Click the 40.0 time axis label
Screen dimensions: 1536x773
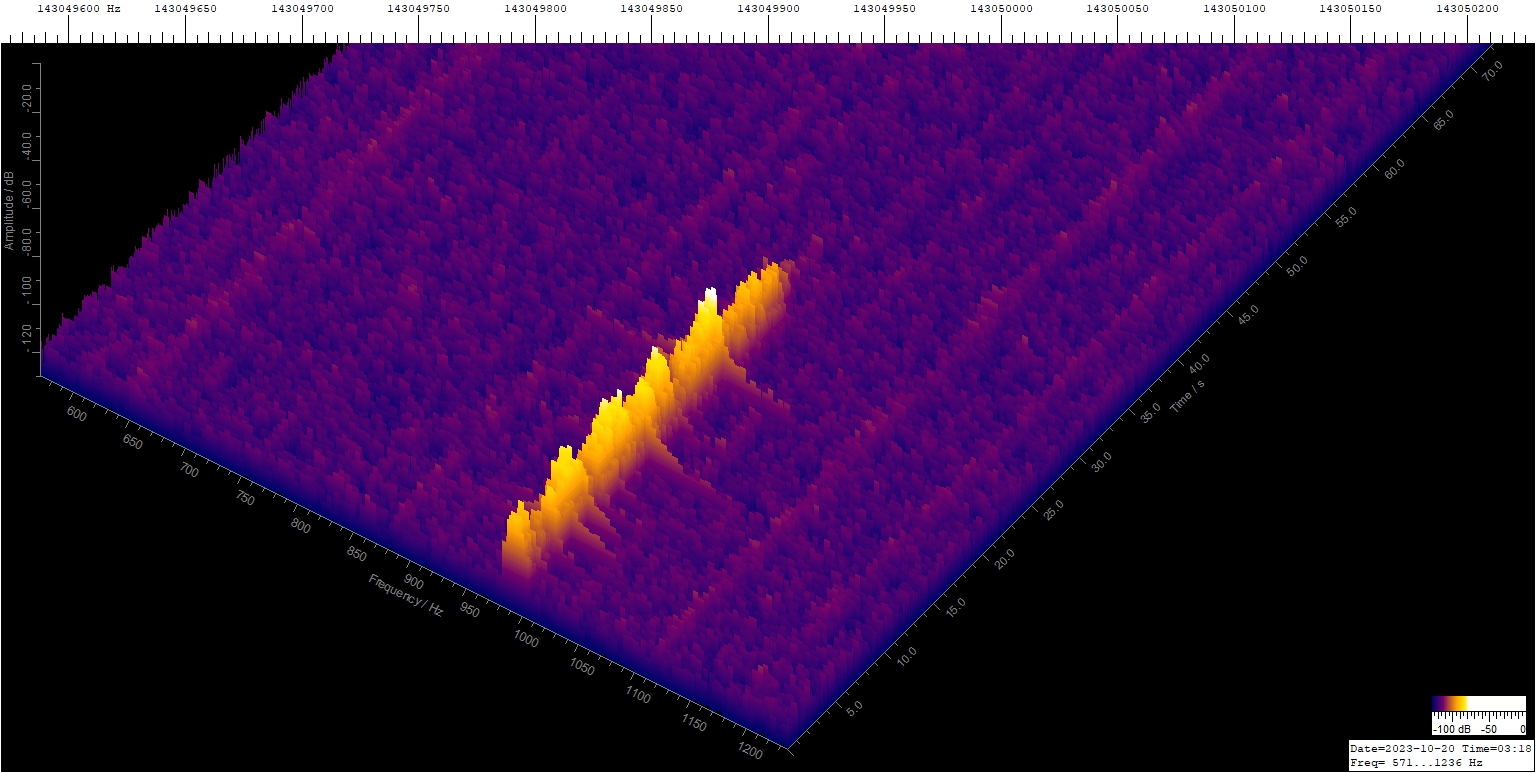click(1200, 362)
